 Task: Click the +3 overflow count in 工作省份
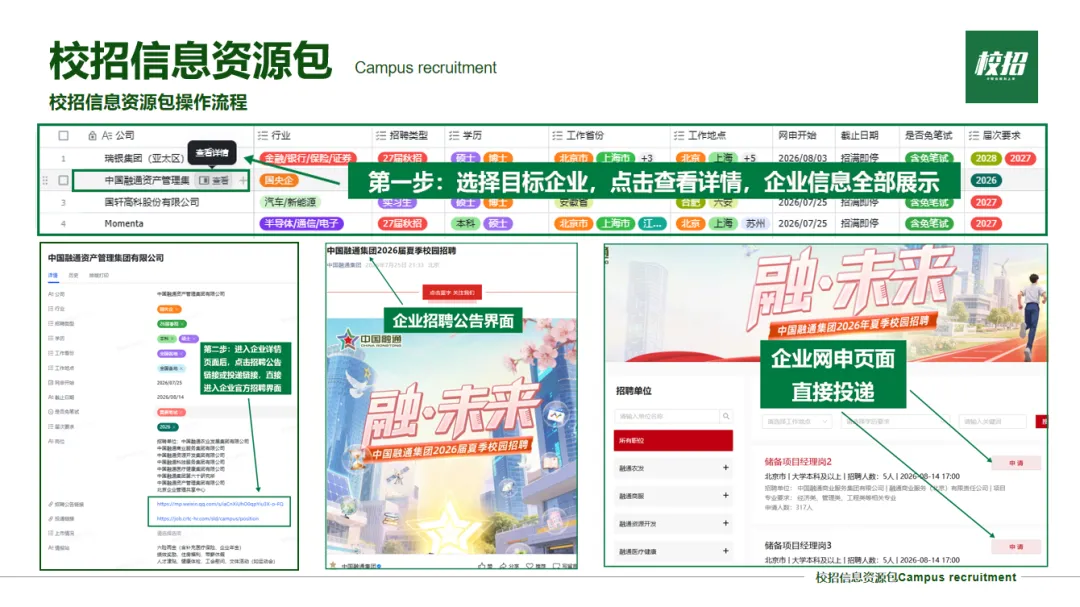[x=646, y=158]
